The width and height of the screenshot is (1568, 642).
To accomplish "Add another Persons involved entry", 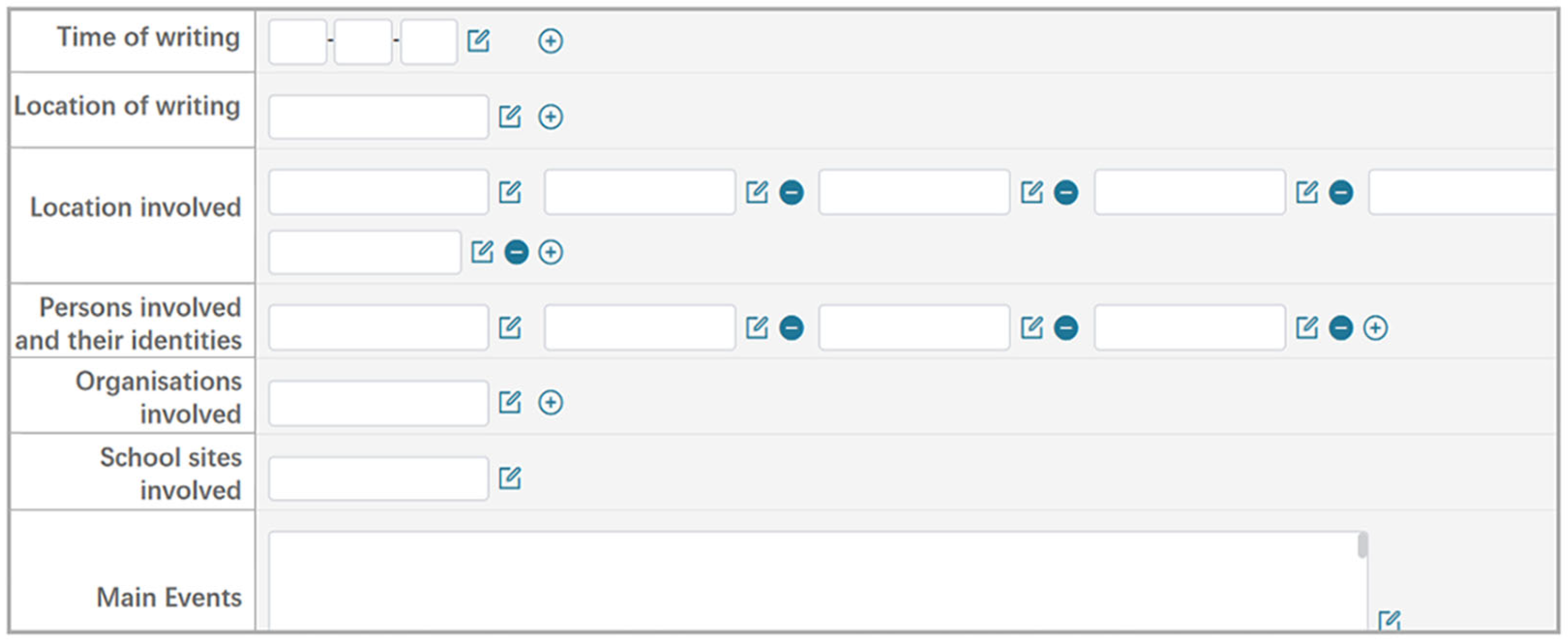I will click(1375, 328).
